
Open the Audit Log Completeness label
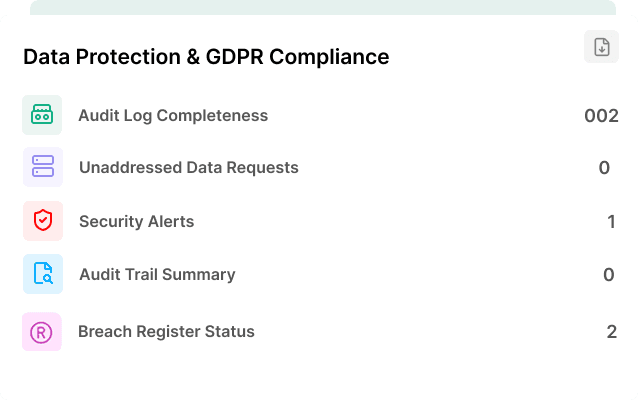[173, 116]
